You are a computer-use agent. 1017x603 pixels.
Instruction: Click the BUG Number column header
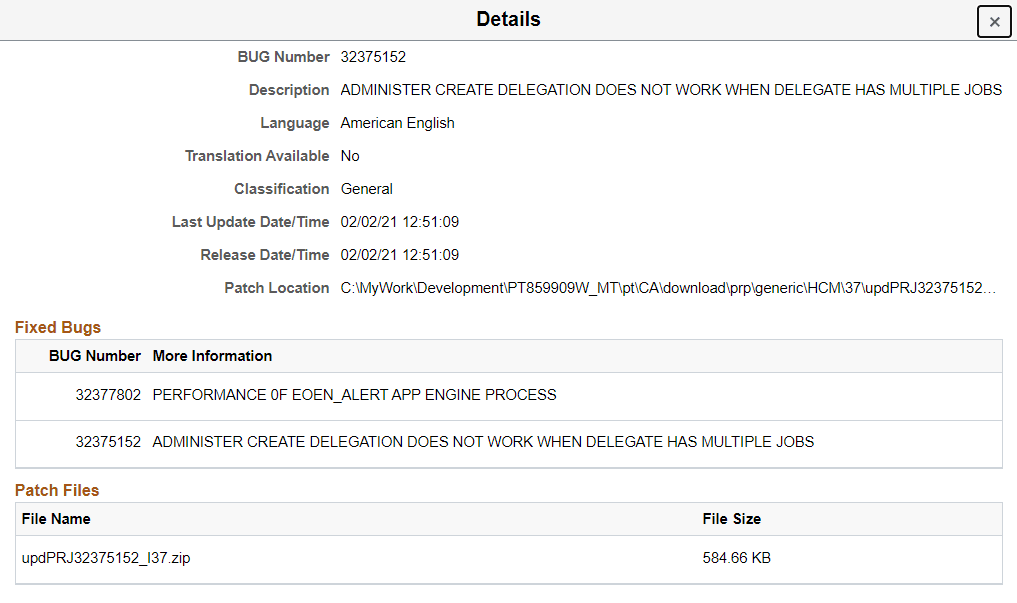point(94,355)
